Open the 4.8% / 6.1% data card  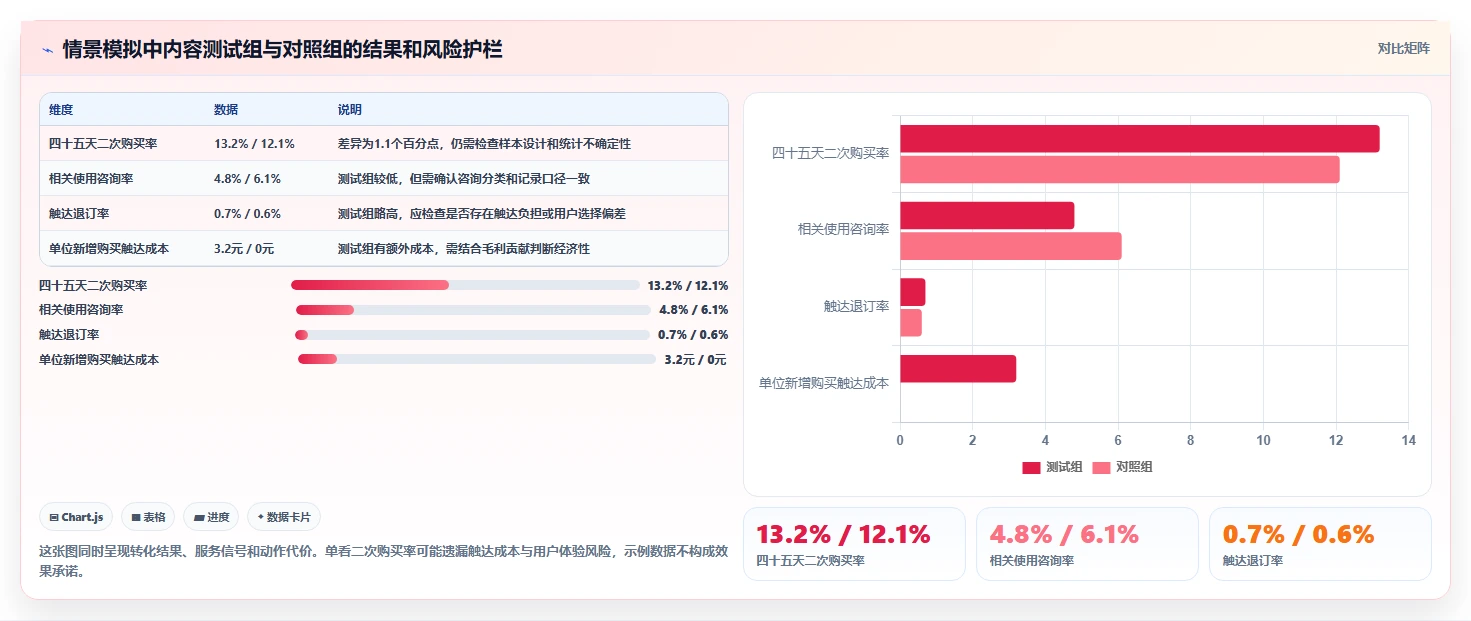tap(1087, 544)
